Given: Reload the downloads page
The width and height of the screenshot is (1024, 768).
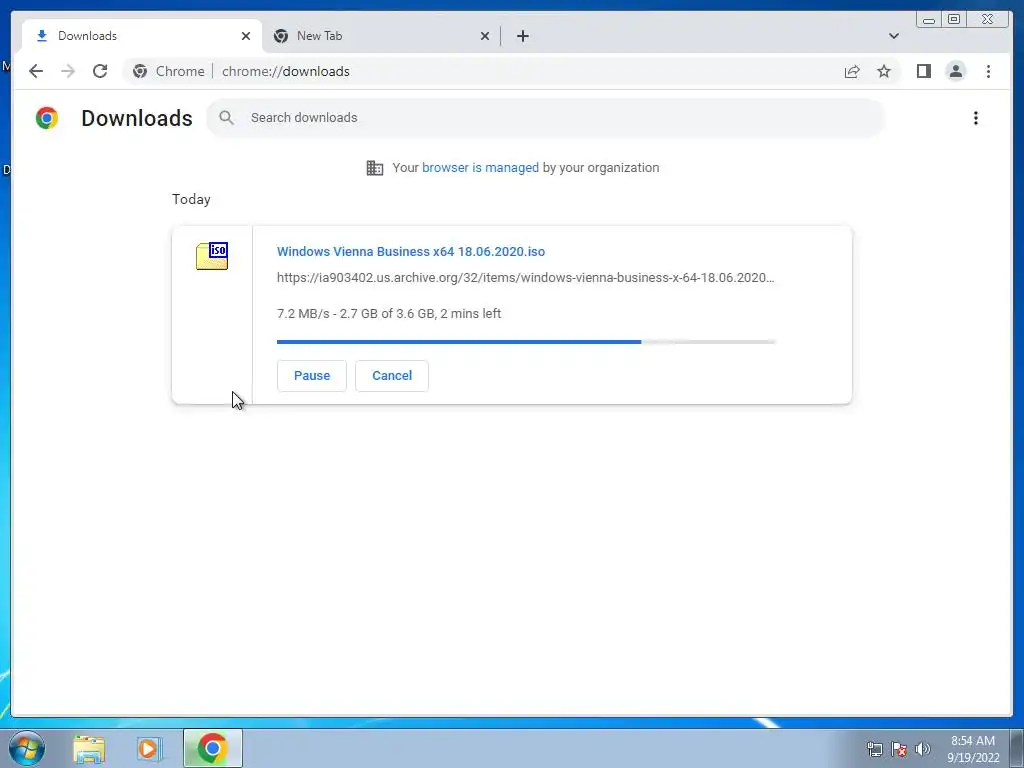Looking at the screenshot, I should [100, 71].
